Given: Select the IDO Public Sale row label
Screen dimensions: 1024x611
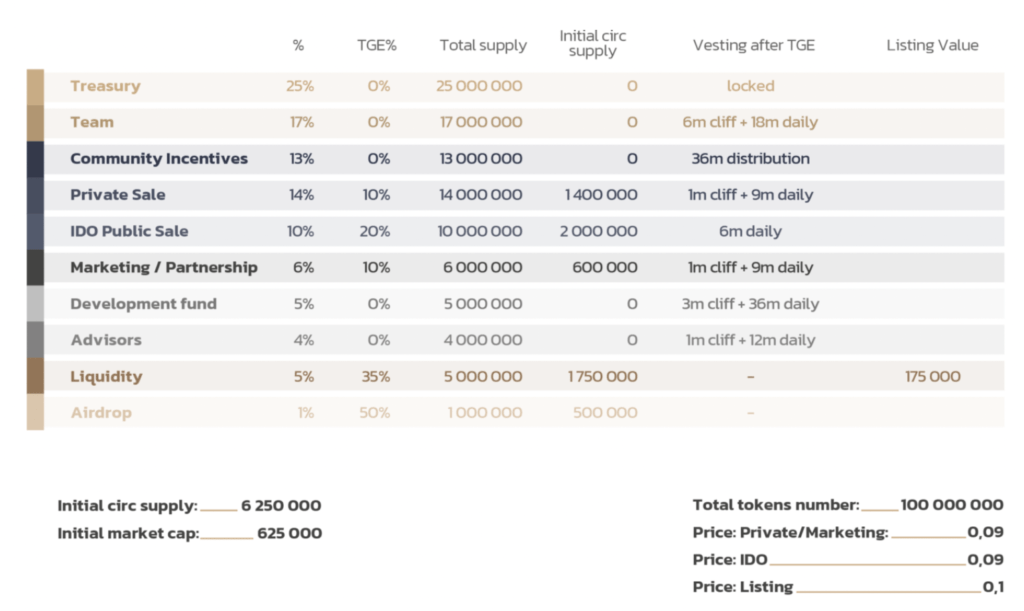Looking at the screenshot, I should coord(129,231).
